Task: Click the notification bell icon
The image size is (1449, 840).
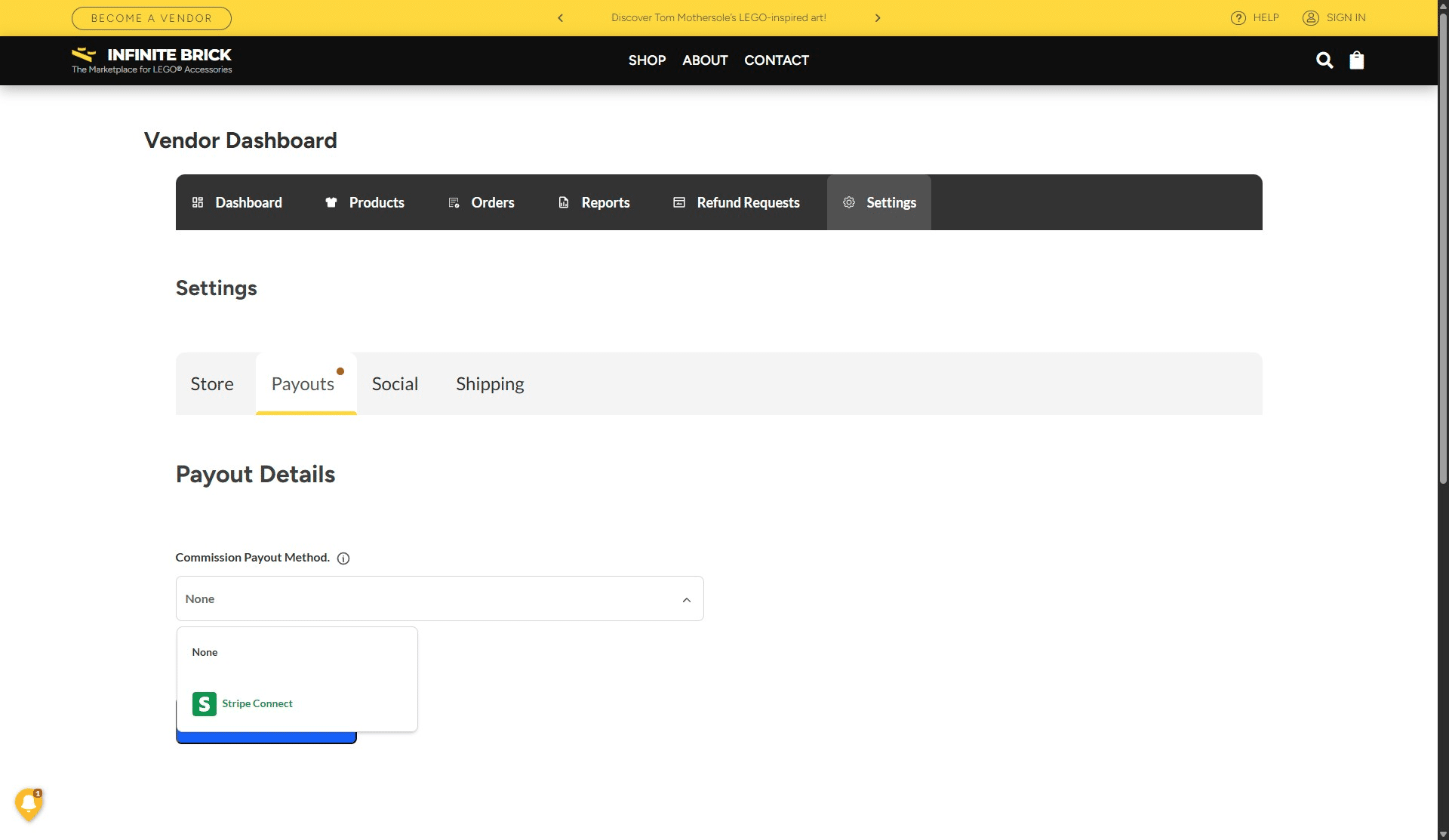Action: pos(29,805)
